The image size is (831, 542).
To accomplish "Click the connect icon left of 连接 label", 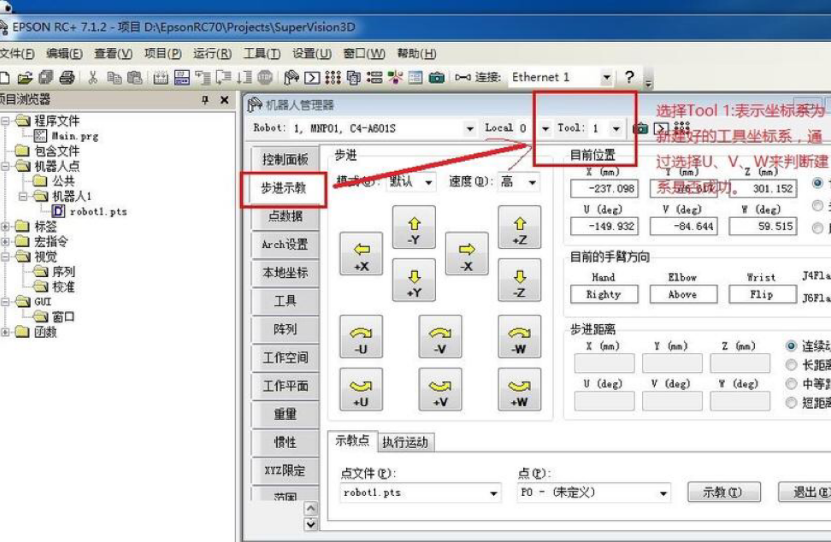I will tap(463, 78).
